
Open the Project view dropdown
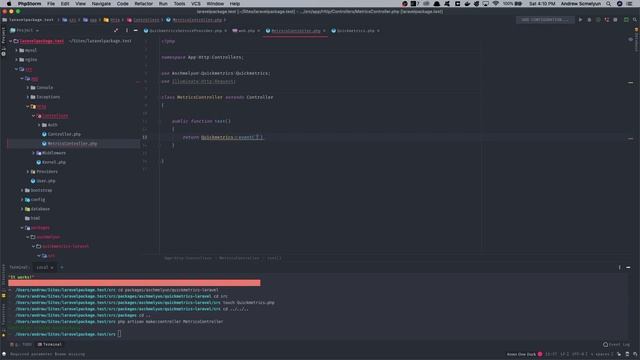(x=24, y=30)
